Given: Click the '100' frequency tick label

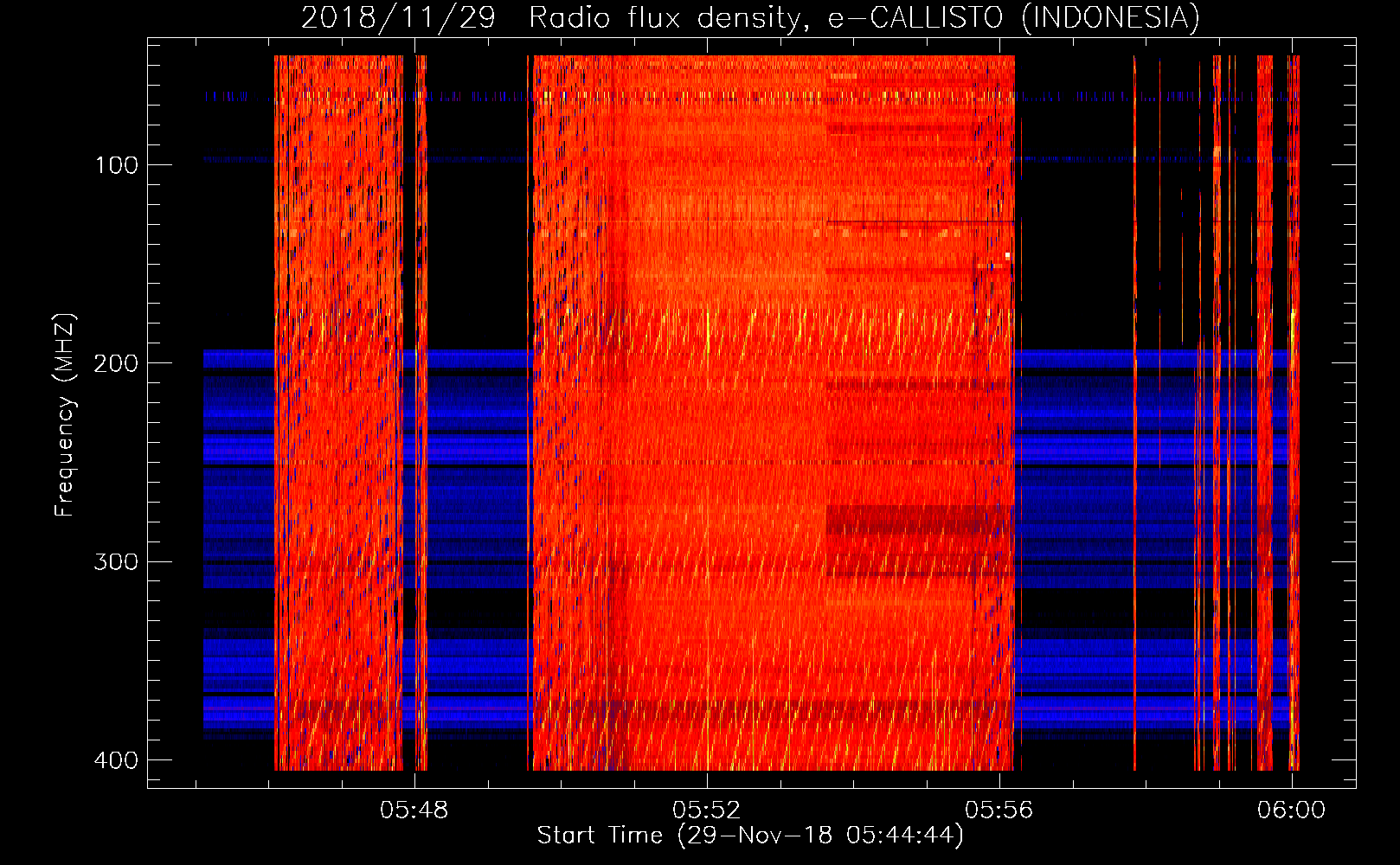Looking at the screenshot, I should pyautogui.click(x=116, y=165).
